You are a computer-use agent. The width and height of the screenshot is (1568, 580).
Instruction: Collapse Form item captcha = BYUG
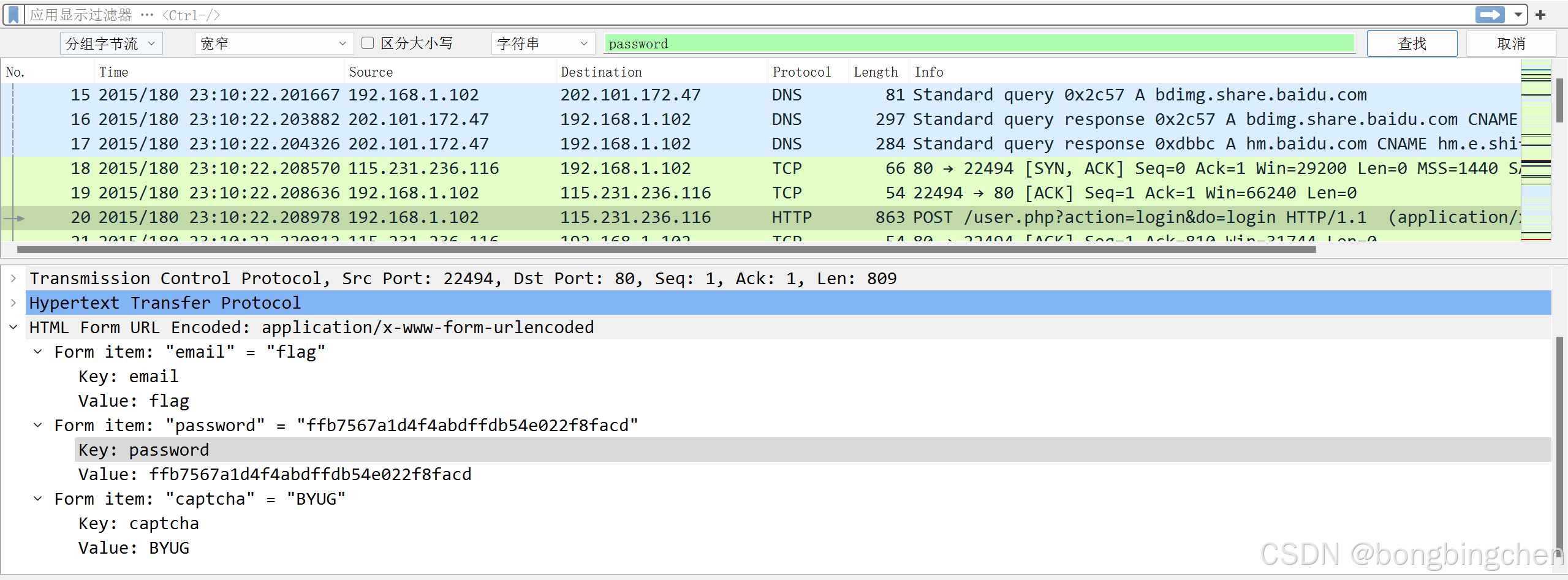coord(38,499)
